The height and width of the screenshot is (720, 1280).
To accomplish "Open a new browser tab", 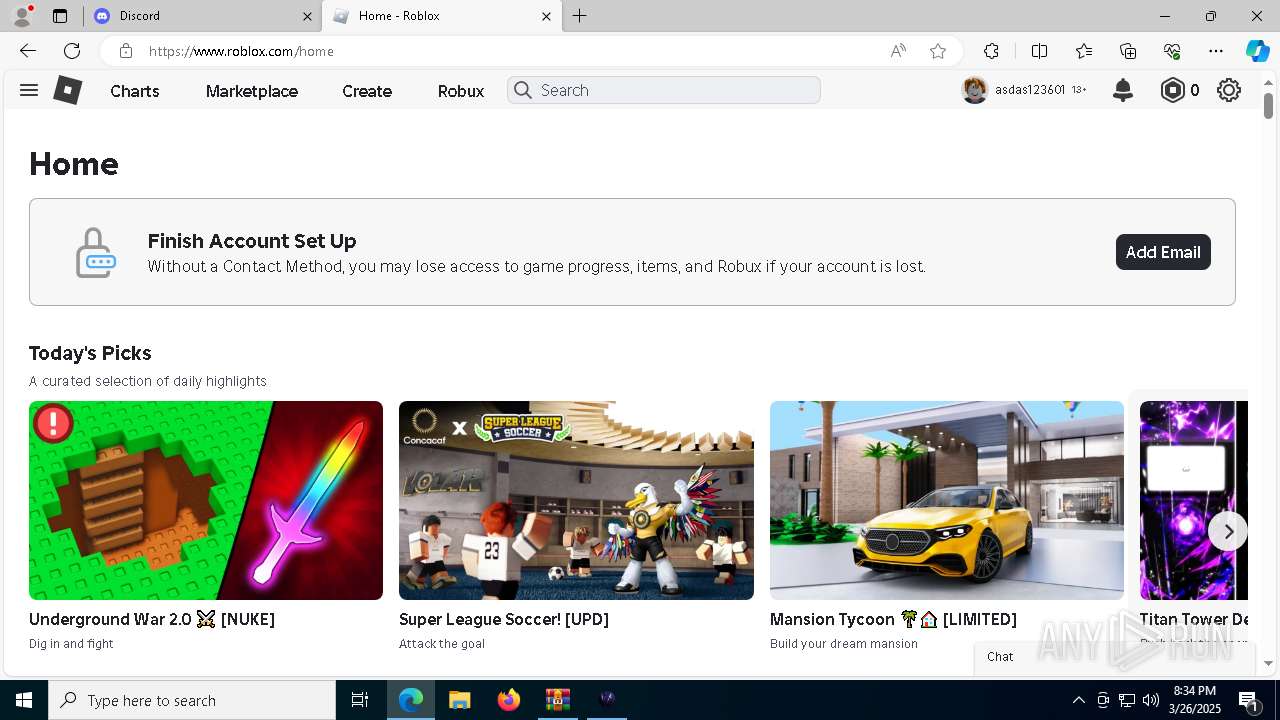I will tap(580, 16).
